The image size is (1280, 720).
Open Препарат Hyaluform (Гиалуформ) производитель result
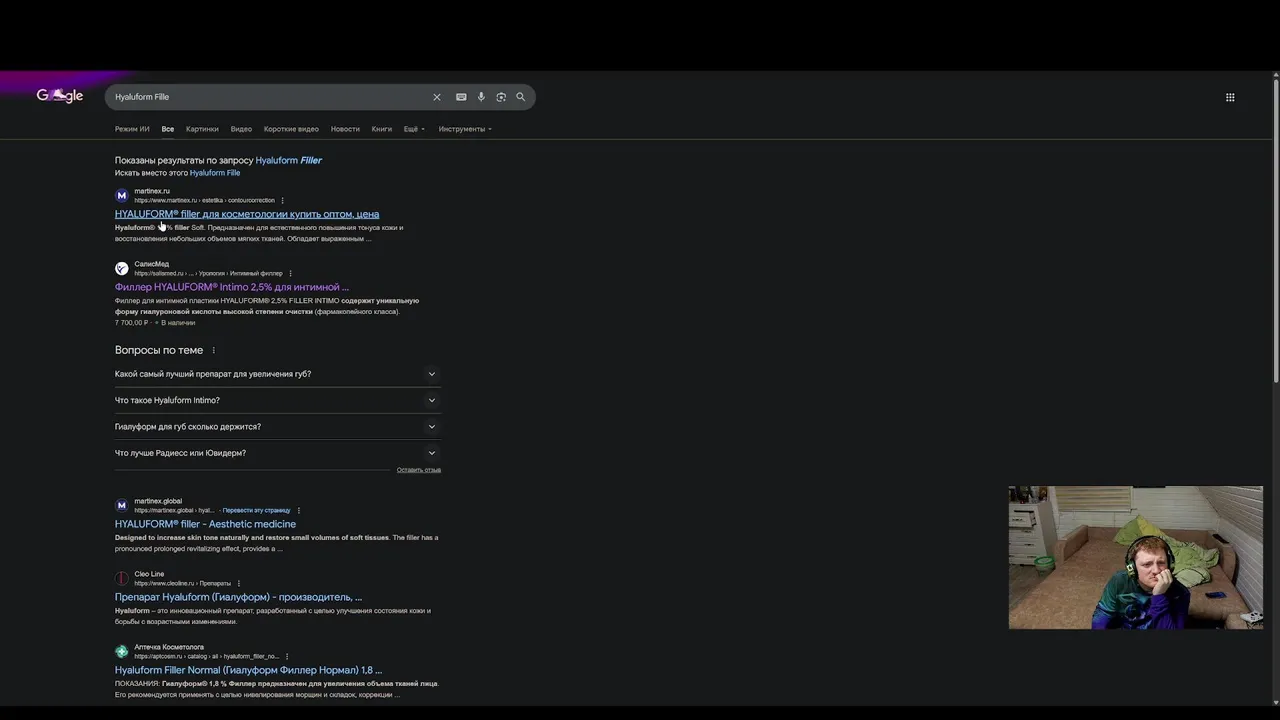tap(238, 597)
